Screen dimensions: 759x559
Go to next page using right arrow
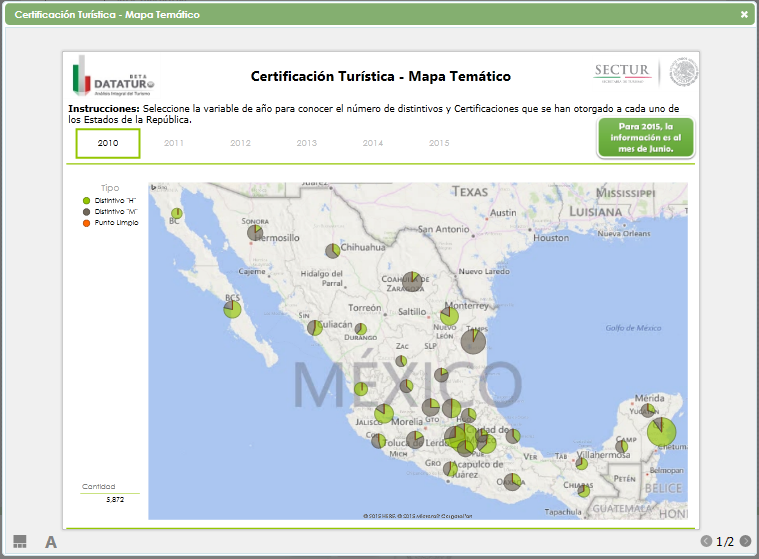tap(745, 541)
